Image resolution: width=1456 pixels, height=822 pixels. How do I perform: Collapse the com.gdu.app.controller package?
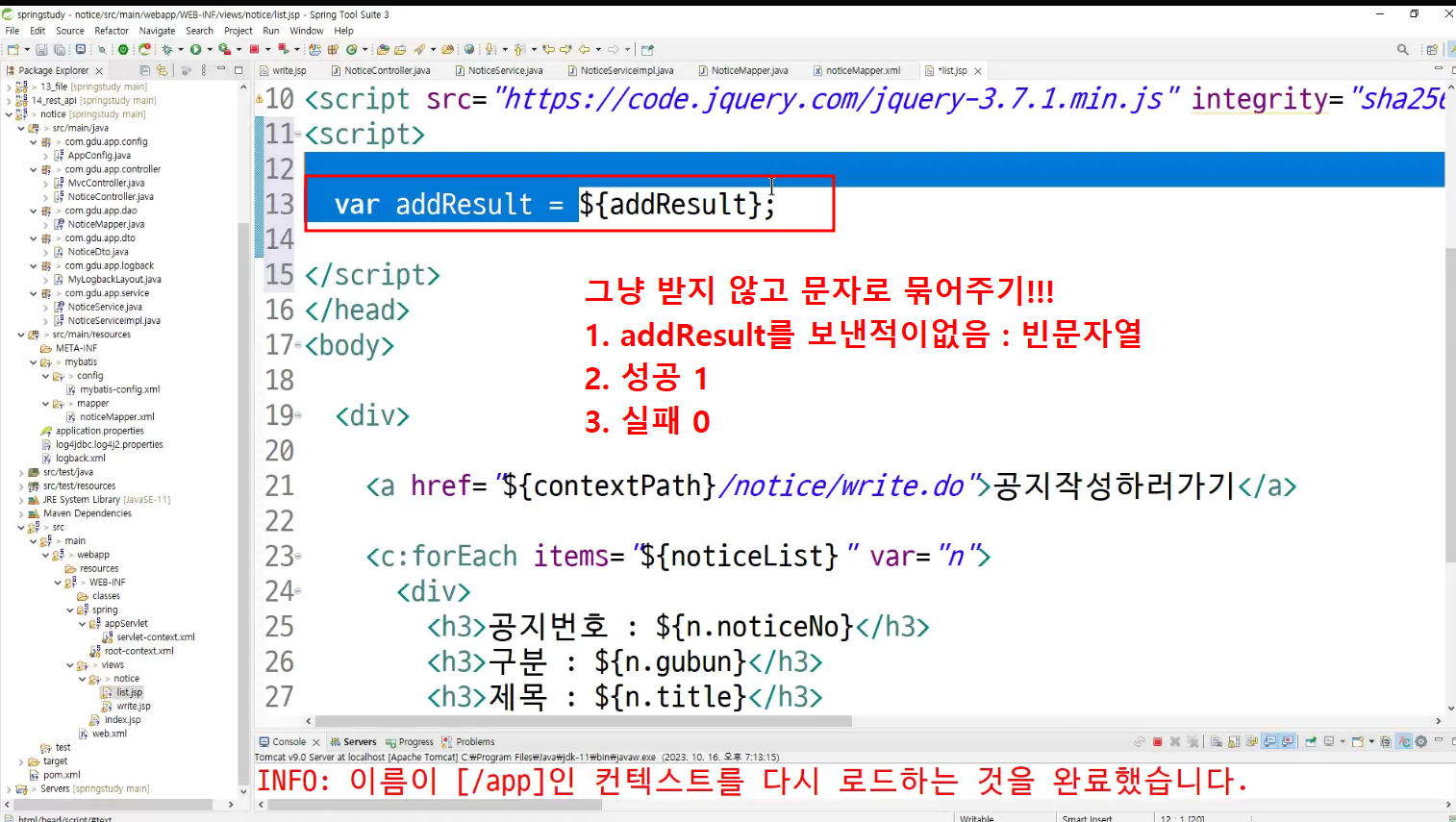tap(33, 169)
